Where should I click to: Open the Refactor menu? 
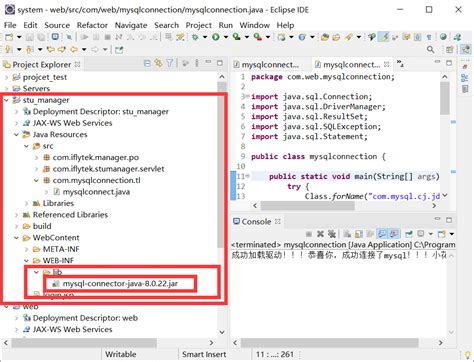point(92,25)
